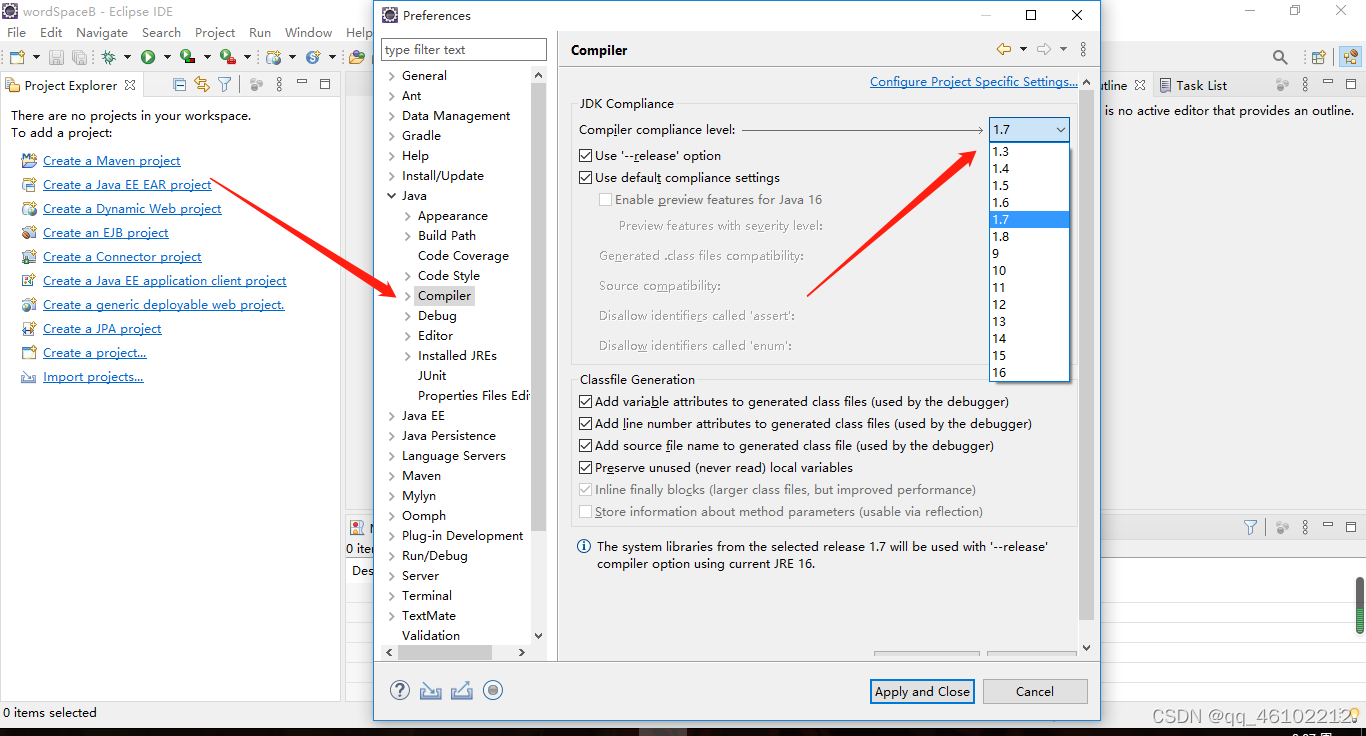This screenshot has height=736, width=1366.
Task: Click the Export preferences icon
Action: pyautogui.click(x=461, y=690)
